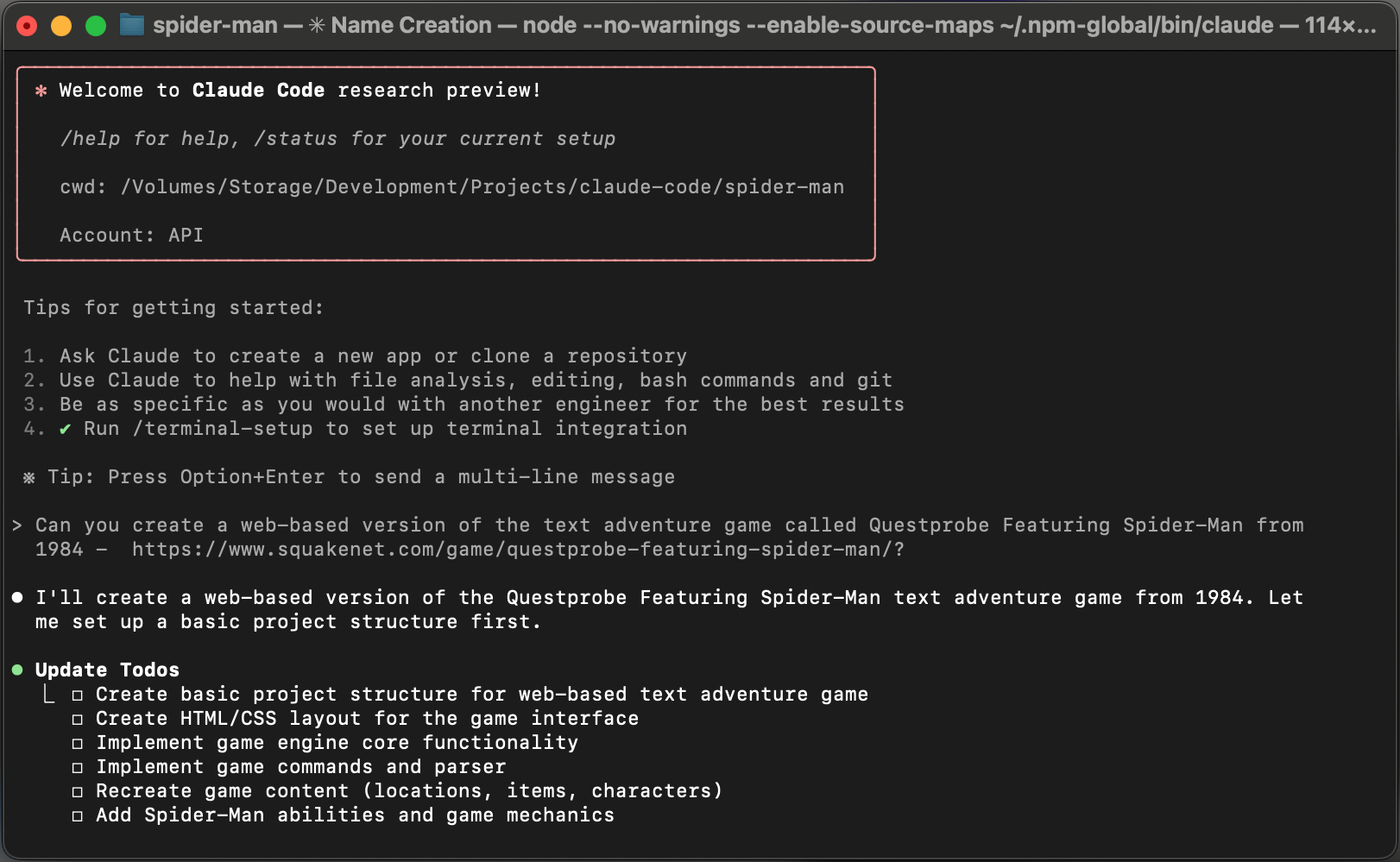The image size is (1400, 862).
Task: Open the squakenet.com questprobe URL
Action: coord(518,550)
